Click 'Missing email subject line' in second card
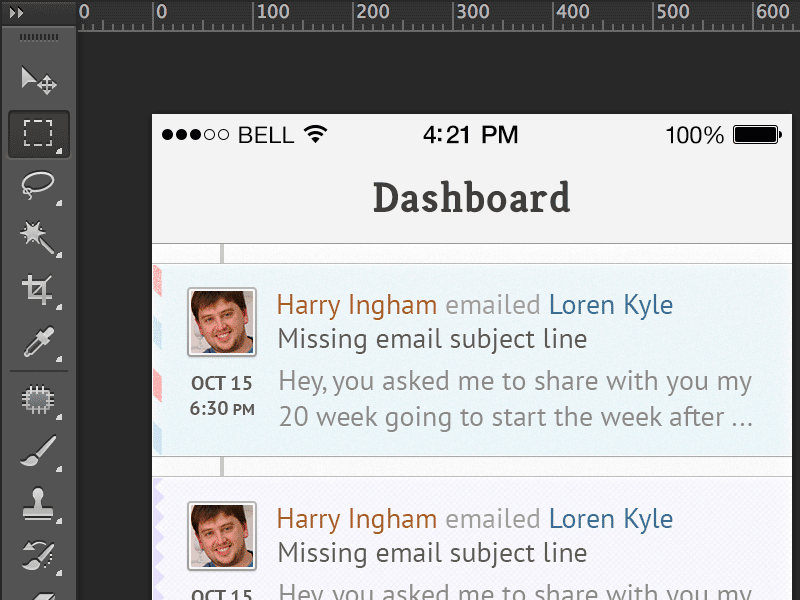Screen dimensions: 800x600 (432, 553)
